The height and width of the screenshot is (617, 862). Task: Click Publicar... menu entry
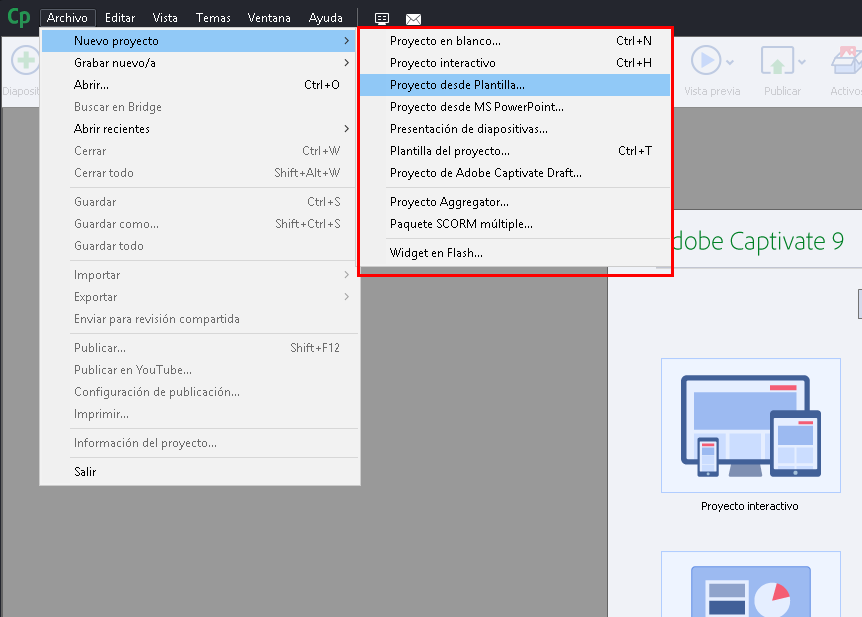198,348
